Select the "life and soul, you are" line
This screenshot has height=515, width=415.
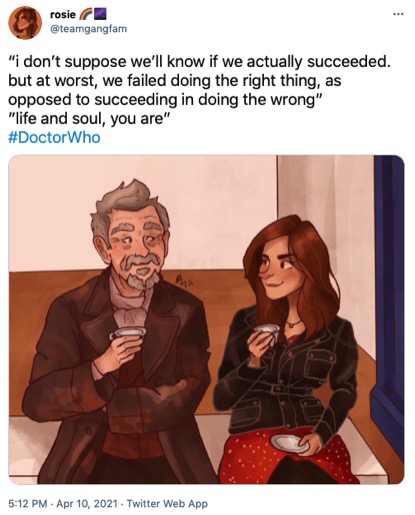[89, 118]
